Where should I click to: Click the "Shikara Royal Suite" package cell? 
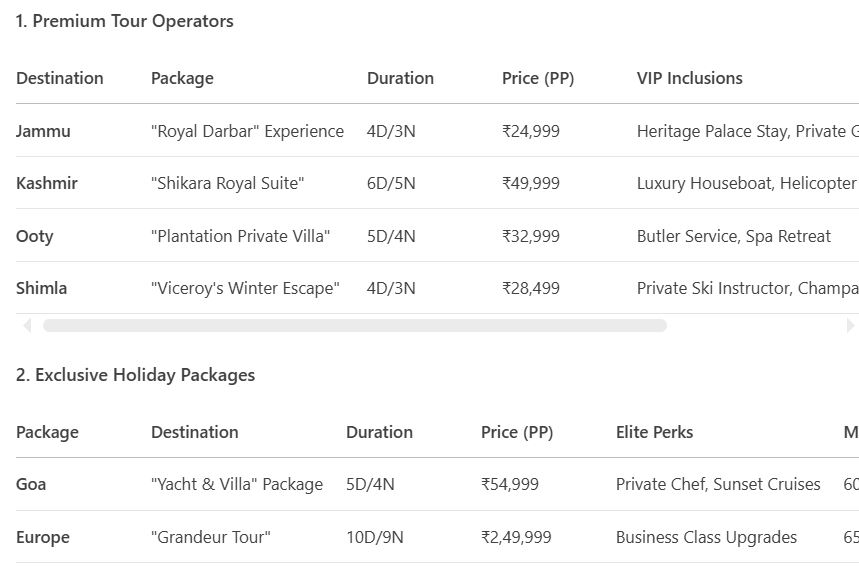click(x=227, y=183)
